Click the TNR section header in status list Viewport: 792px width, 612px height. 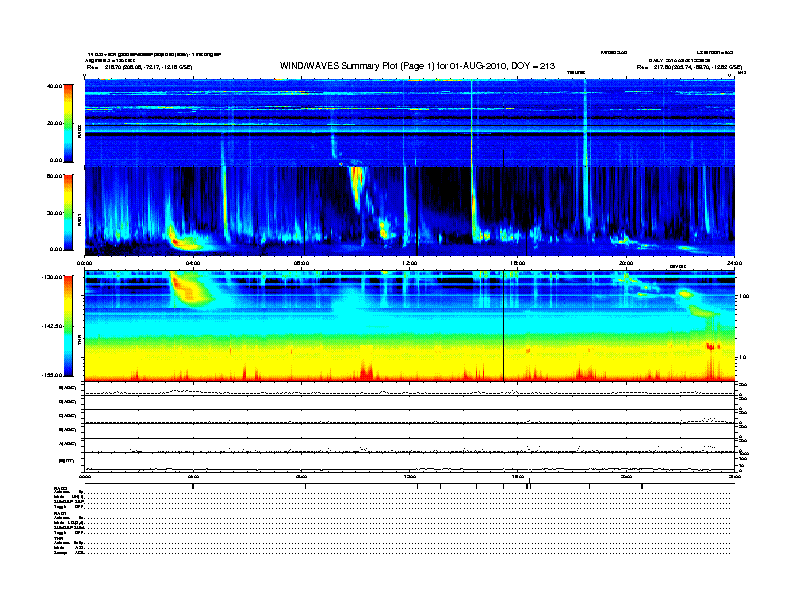point(58,538)
